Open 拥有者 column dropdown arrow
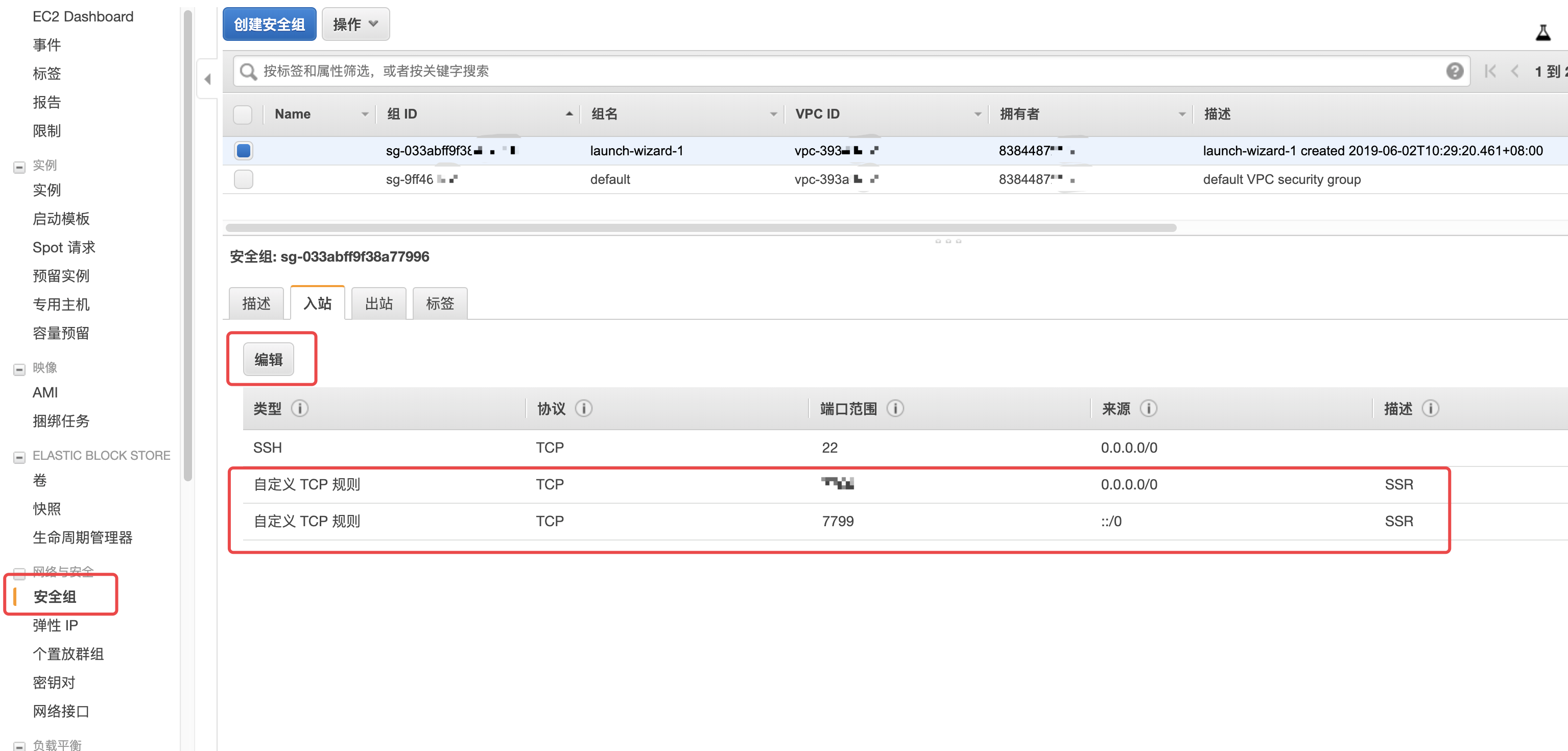The image size is (1568, 751). point(1181,114)
